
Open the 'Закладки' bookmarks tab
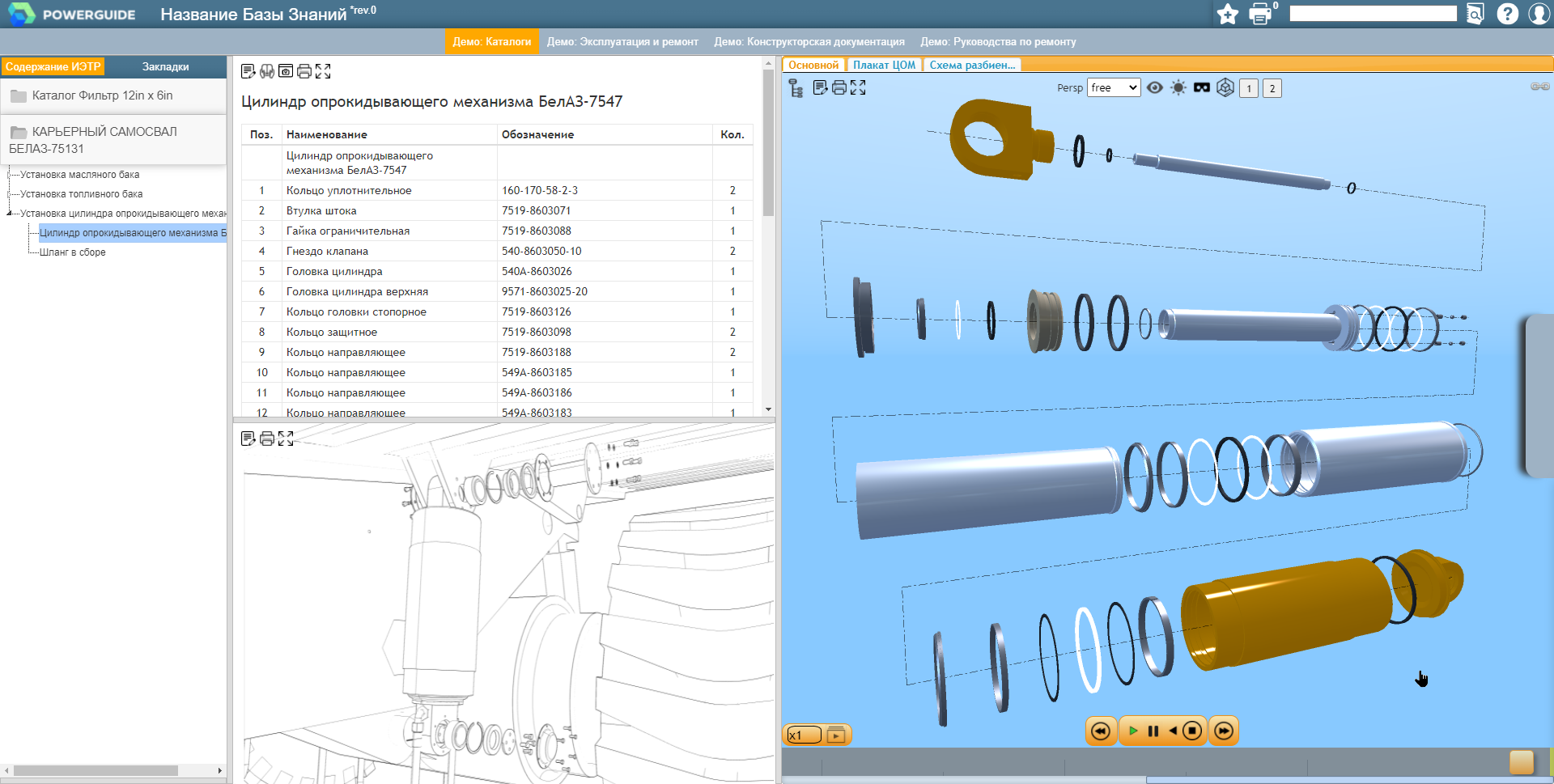(x=165, y=66)
